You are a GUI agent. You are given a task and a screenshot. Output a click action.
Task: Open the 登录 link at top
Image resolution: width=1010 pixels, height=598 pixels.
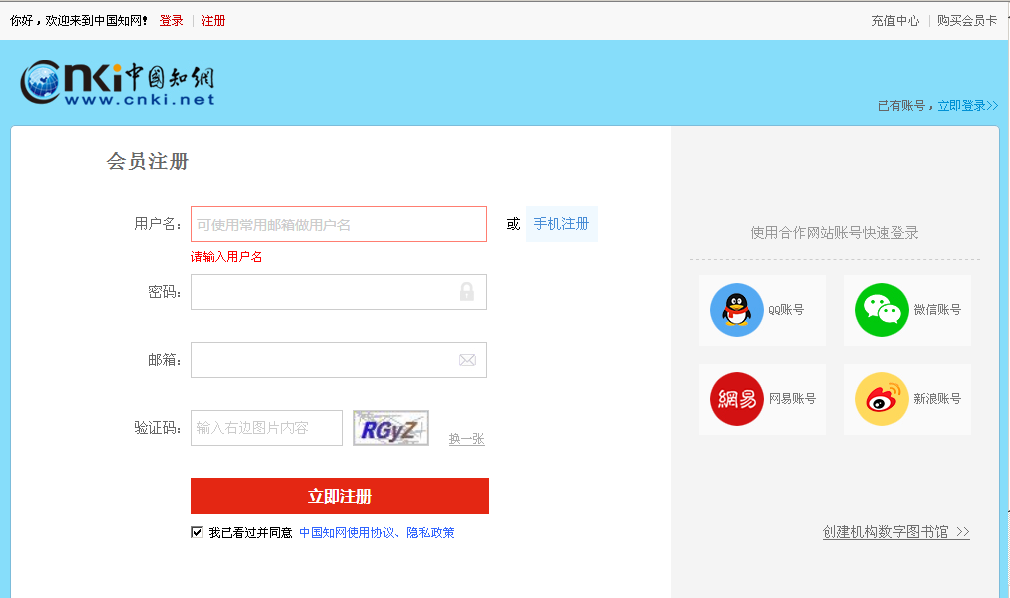(x=171, y=20)
